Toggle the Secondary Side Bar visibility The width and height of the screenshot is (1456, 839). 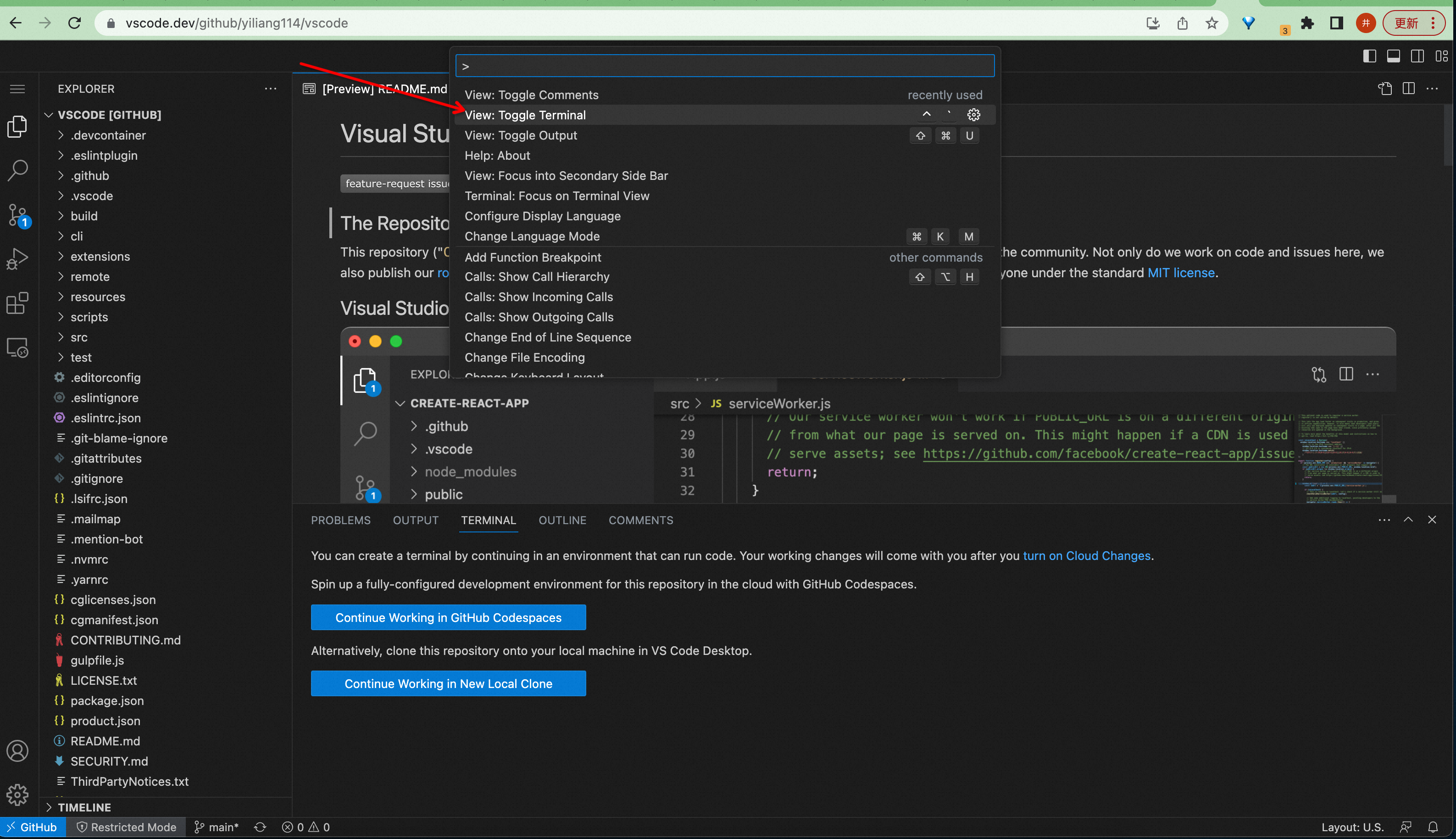pos(1418,56)
